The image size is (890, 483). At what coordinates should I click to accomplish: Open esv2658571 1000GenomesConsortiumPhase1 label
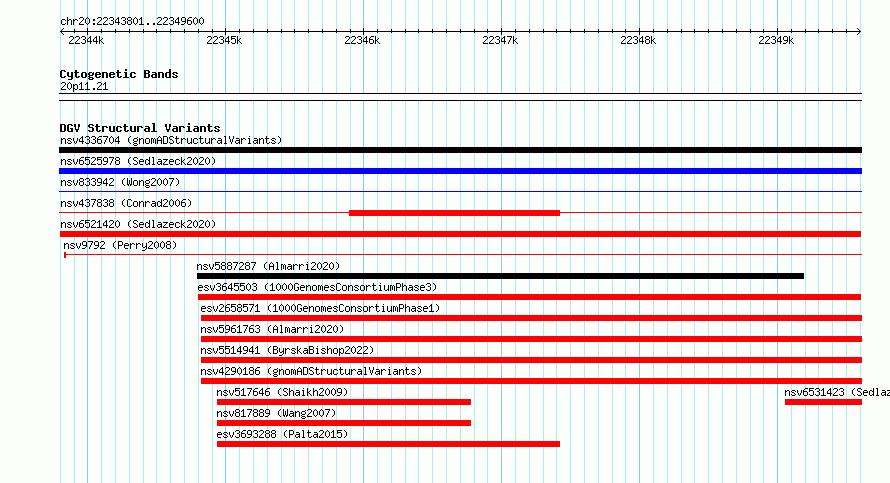pos(320,308)
